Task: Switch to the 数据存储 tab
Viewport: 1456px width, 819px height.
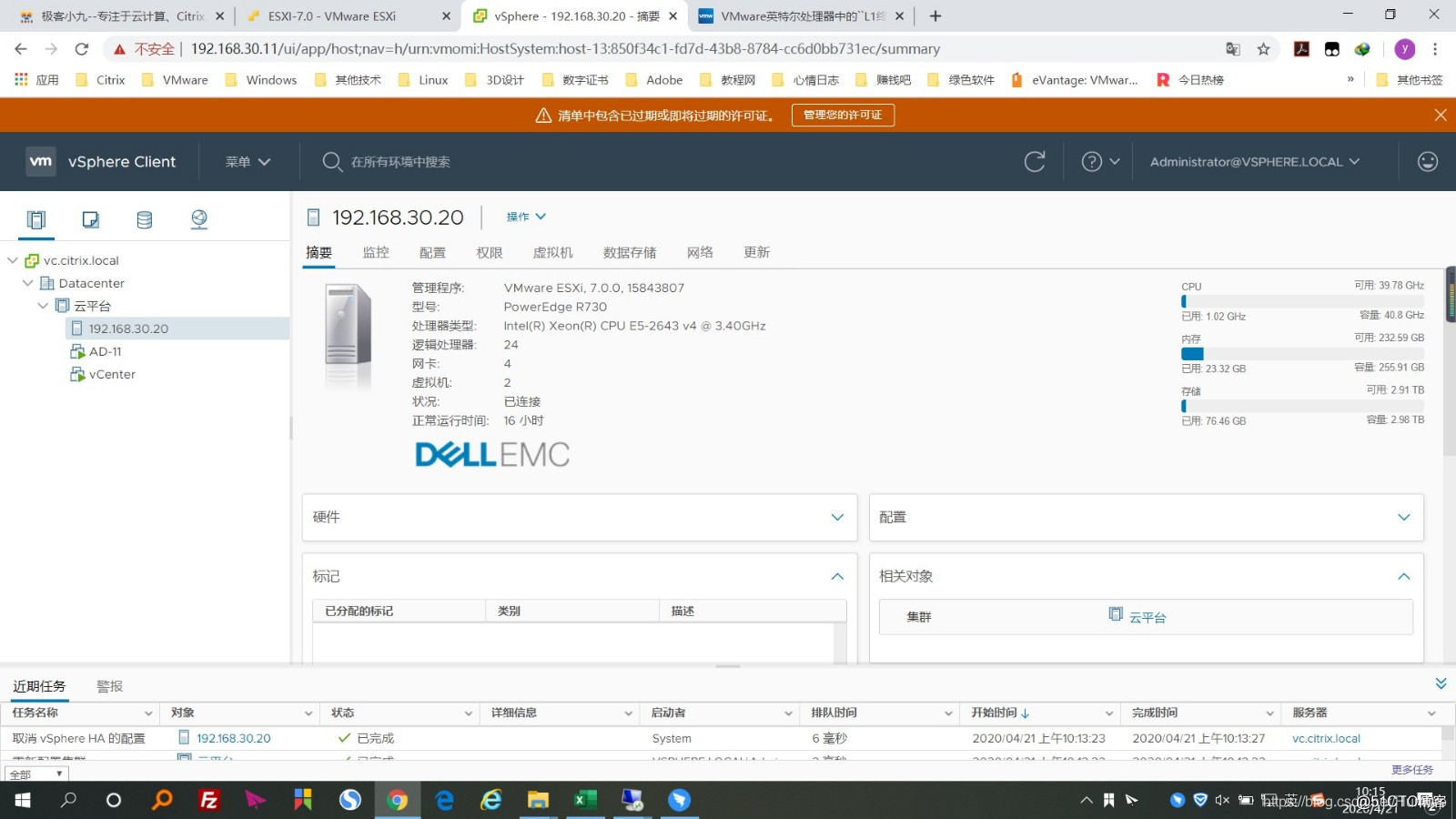Action: 630,252
